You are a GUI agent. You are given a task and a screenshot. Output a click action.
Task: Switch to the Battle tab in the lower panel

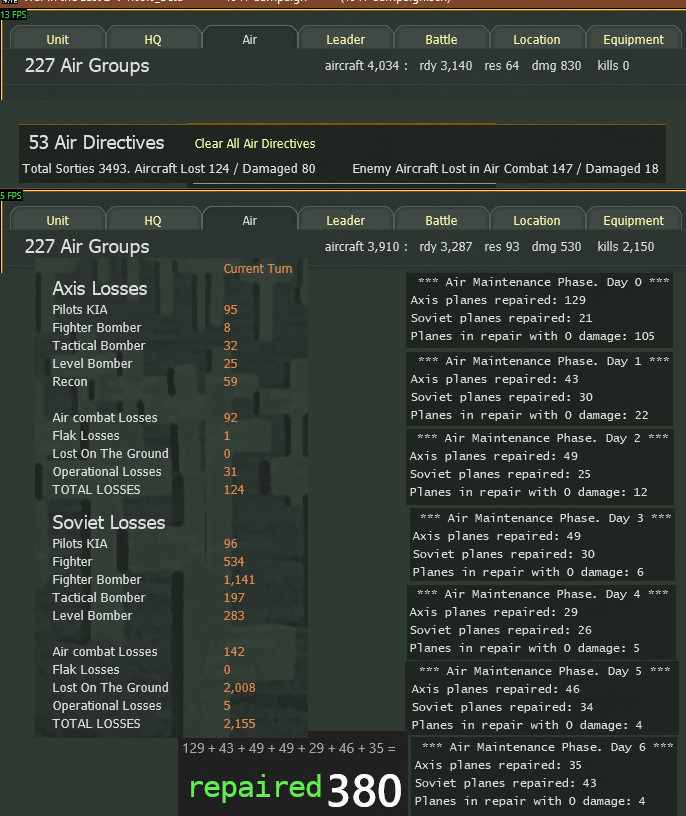pos(441,220)
